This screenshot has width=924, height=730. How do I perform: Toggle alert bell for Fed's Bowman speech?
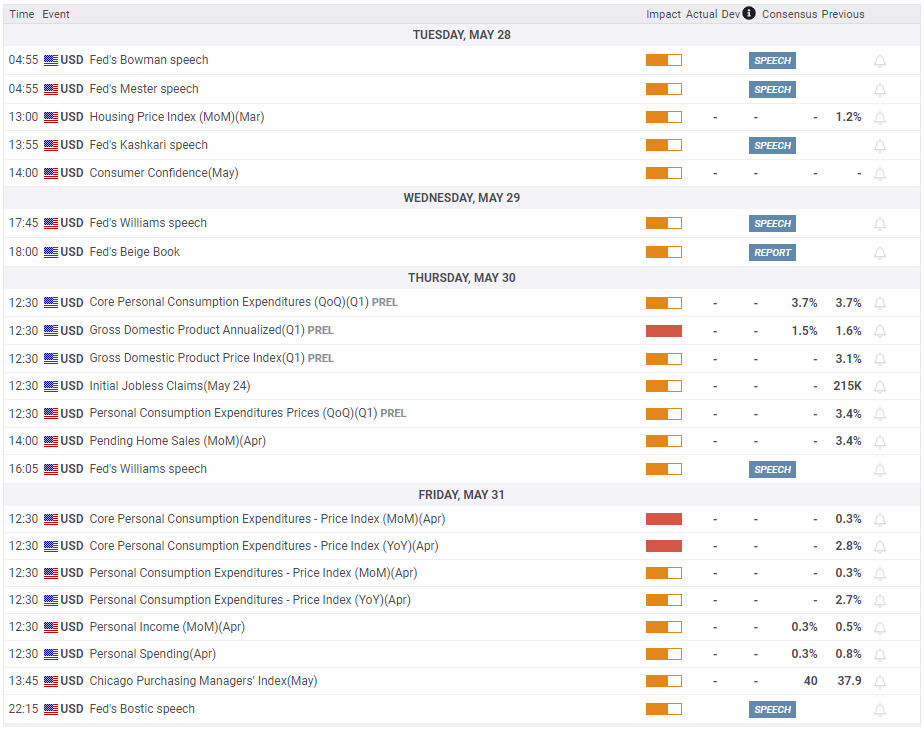pyautogui.click(x=880, y=61)
